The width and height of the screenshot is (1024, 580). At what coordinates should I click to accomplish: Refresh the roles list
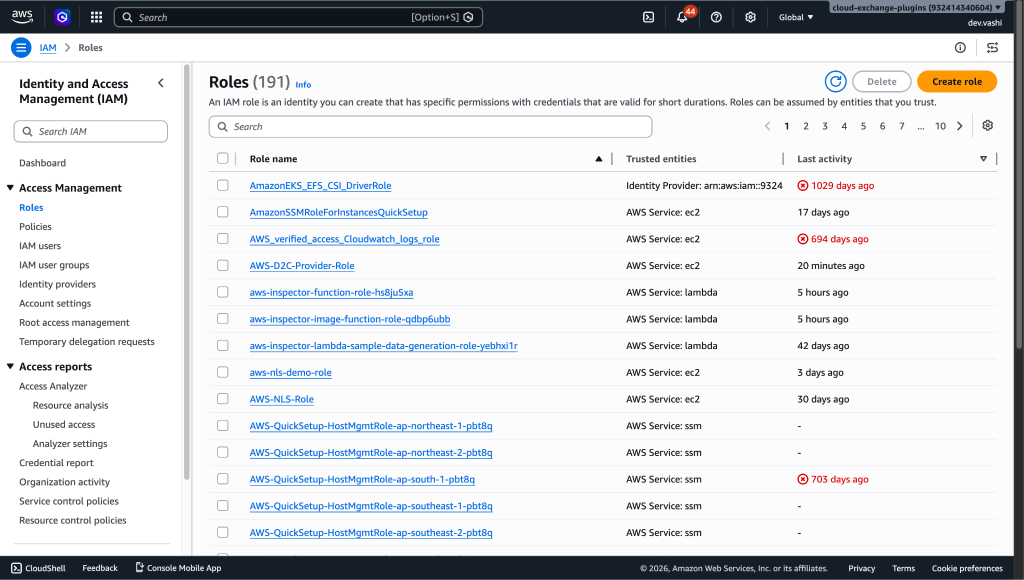coord(835,82)
